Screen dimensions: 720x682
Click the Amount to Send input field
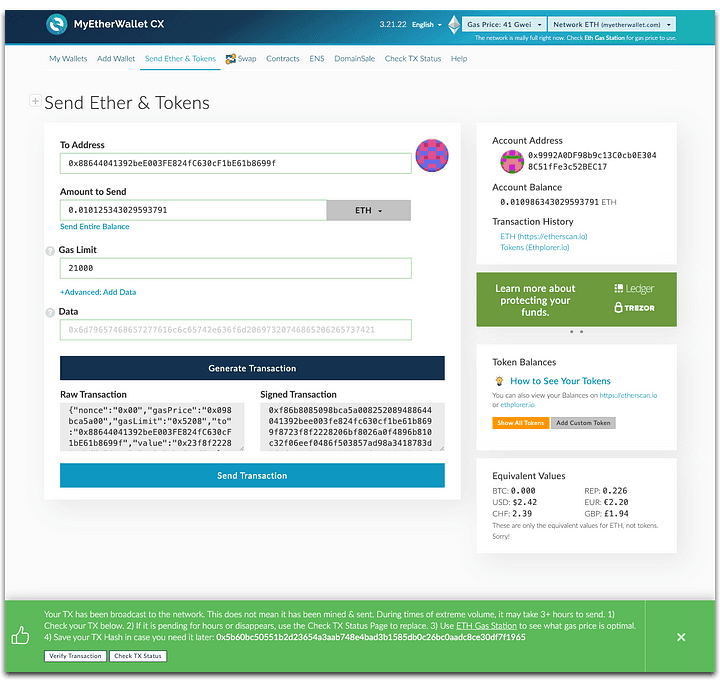(193, 210)
